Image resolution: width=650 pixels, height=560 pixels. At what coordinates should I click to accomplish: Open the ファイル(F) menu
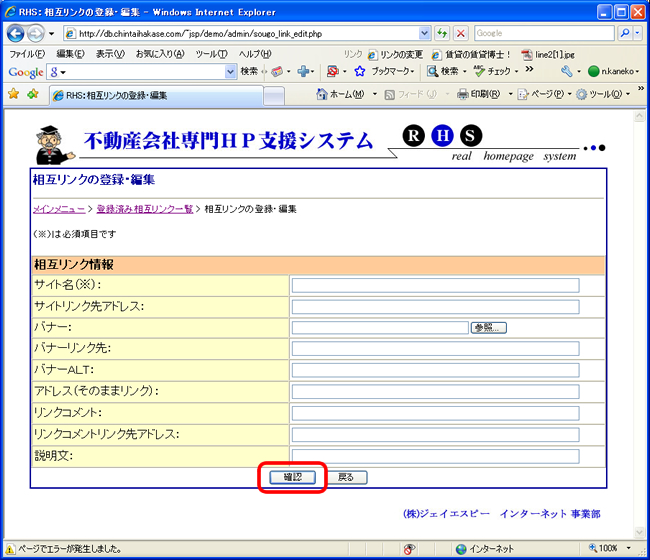tap(26, 53)
